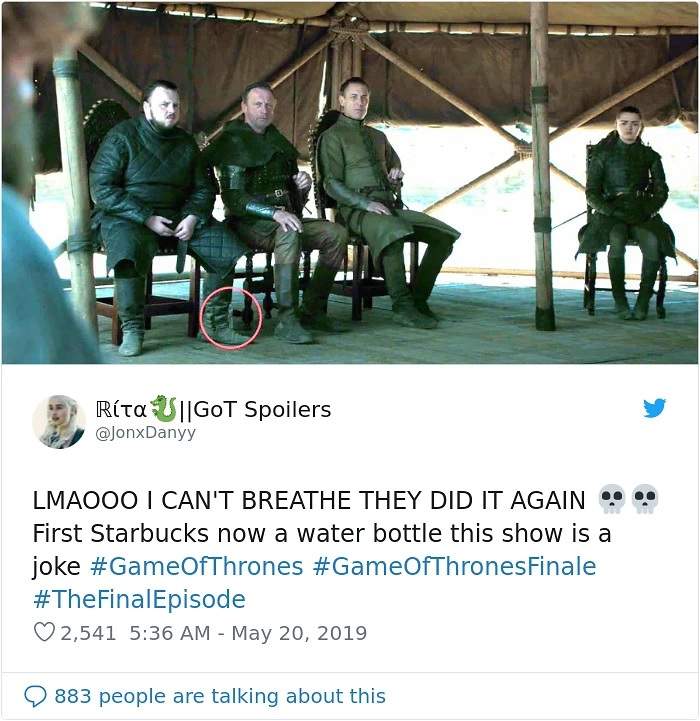The image size is (700, 721).
Task: Click the person seated alone at far right
Action: coord(627,210)
